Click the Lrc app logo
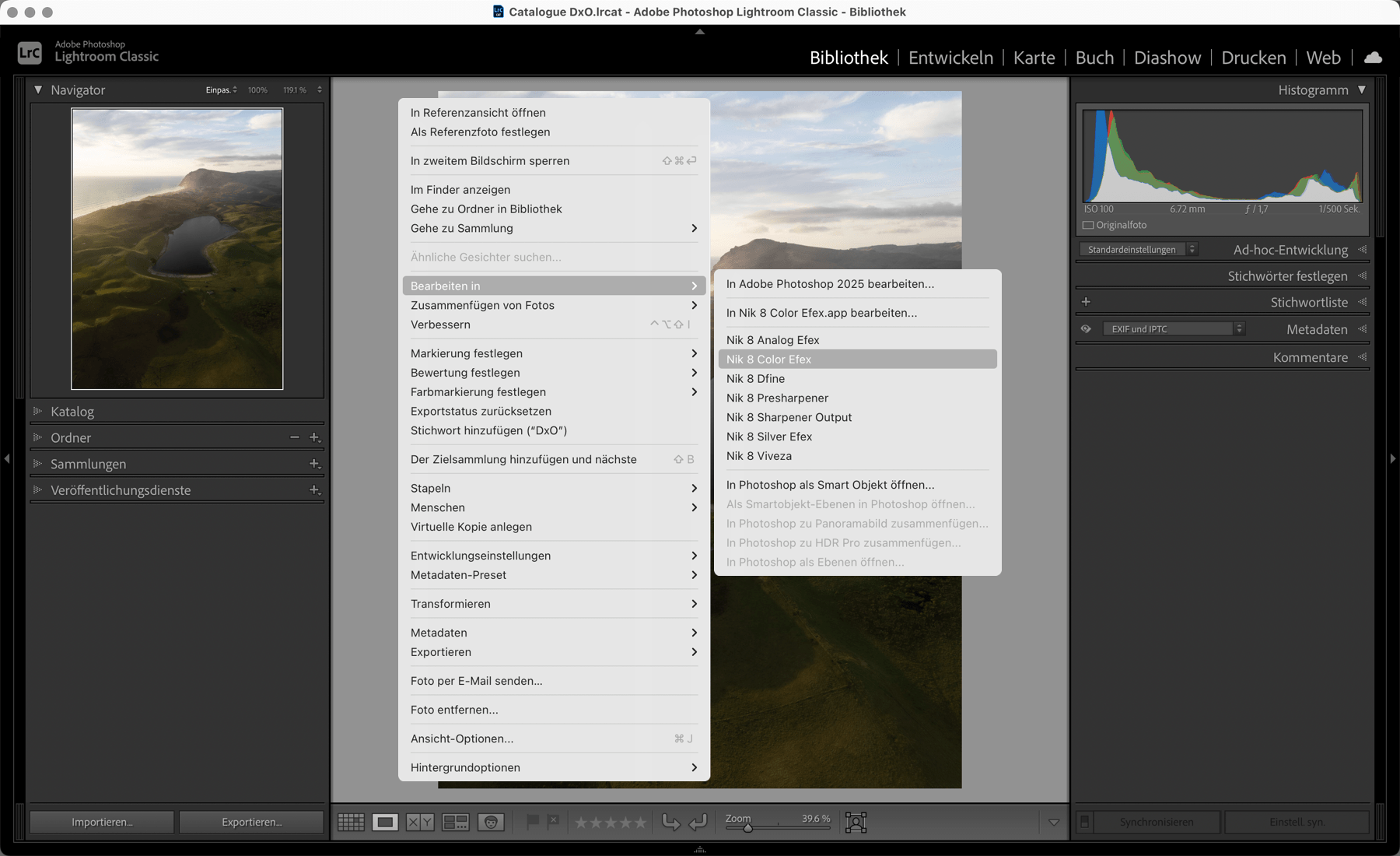 pyautogui.click(x=30, y=52)
